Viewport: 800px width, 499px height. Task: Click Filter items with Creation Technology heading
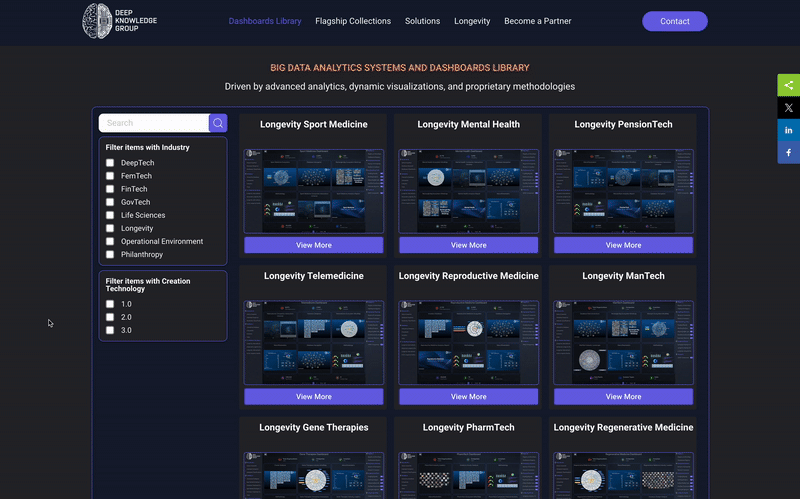(148, 285)
